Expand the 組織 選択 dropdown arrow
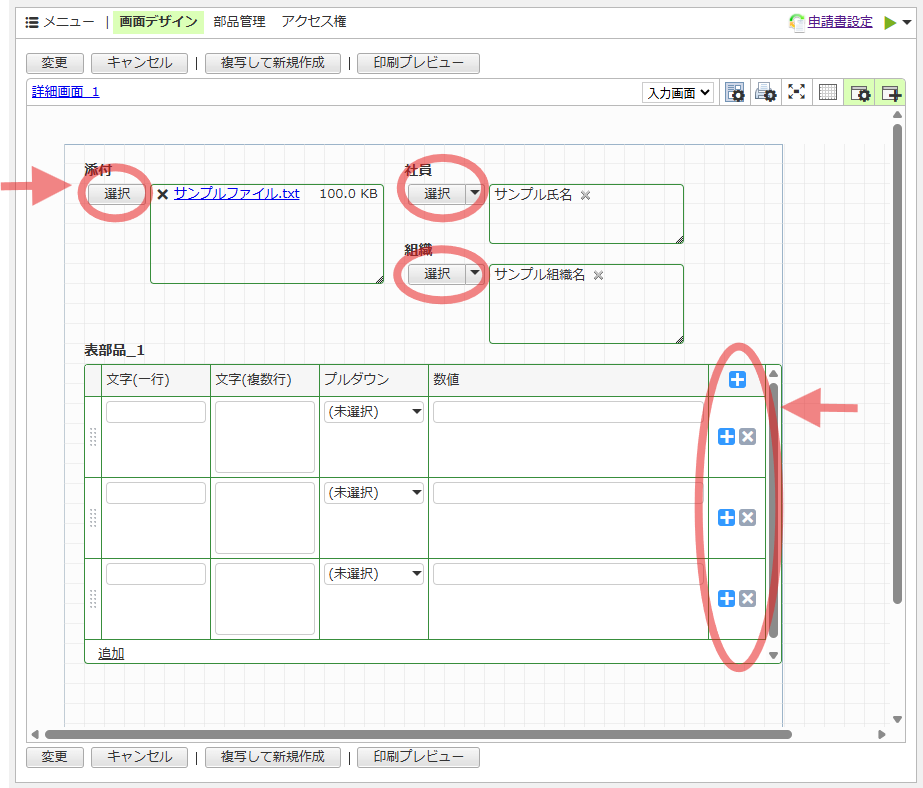This screenshot has width=923, height=788. [475, 274]
